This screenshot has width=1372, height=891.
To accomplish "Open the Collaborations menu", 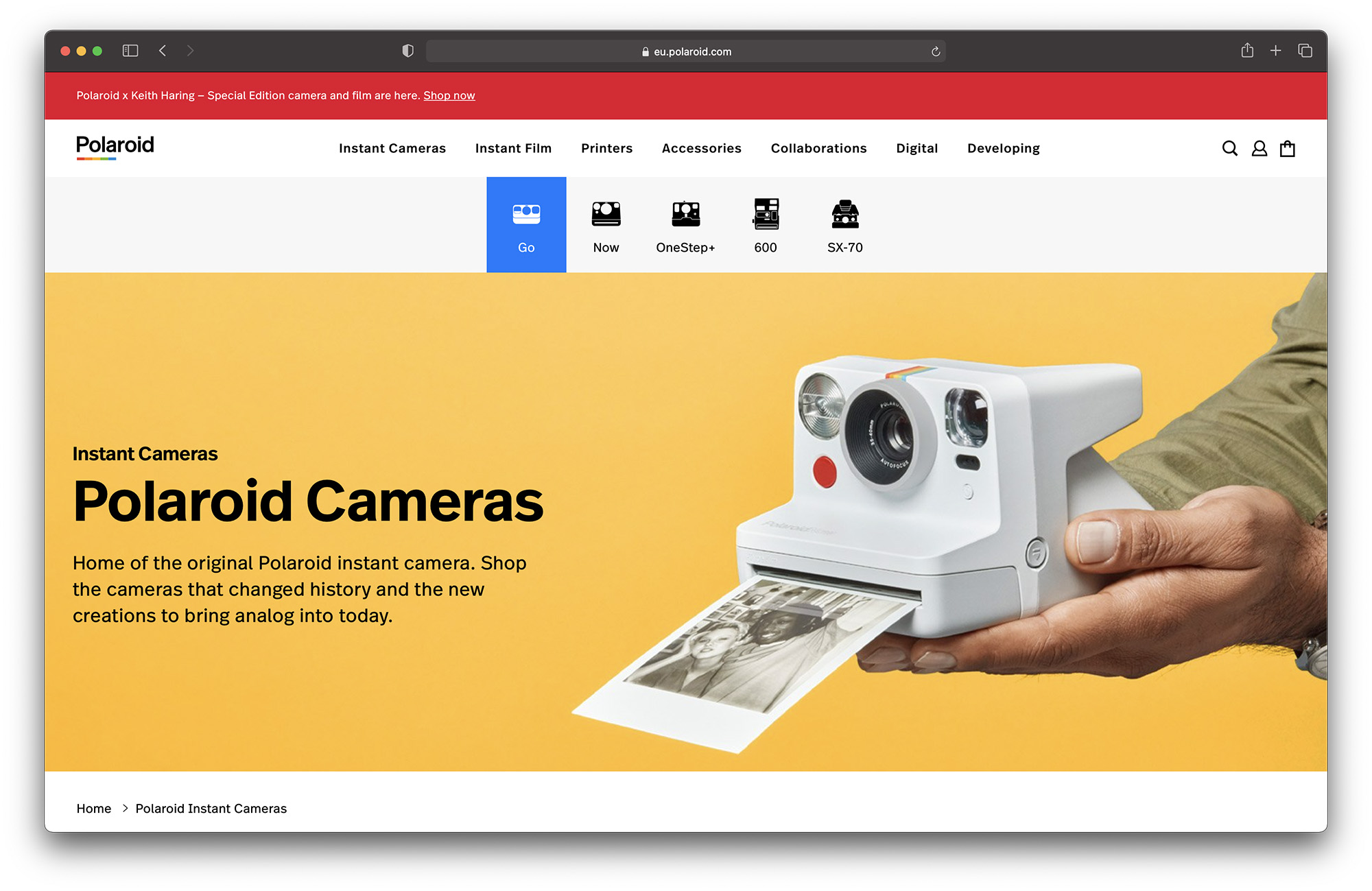I will pyautogui.click(x=818, y=147).
